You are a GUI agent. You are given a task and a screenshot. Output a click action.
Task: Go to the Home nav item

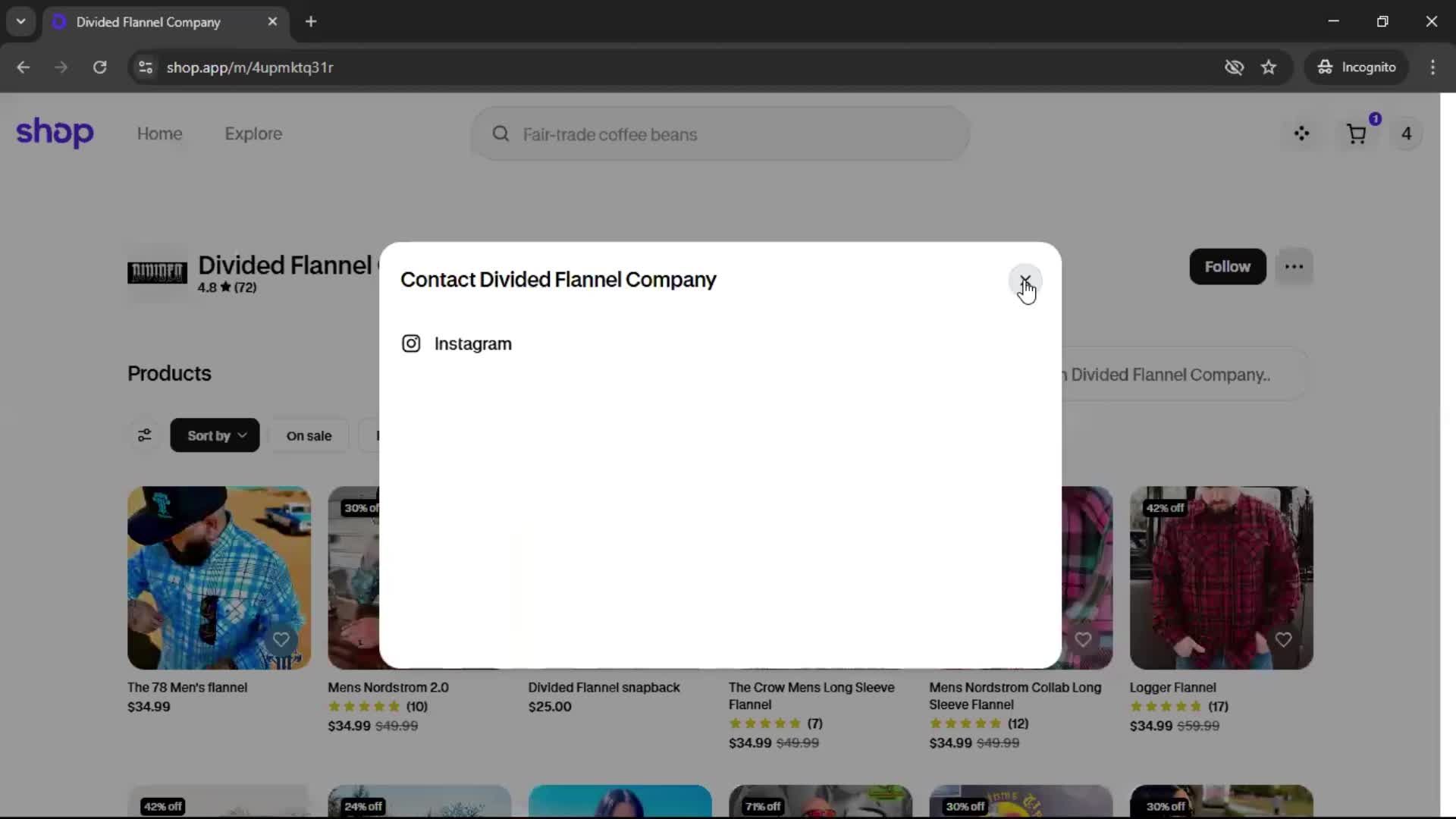click(x=159, y=133)
